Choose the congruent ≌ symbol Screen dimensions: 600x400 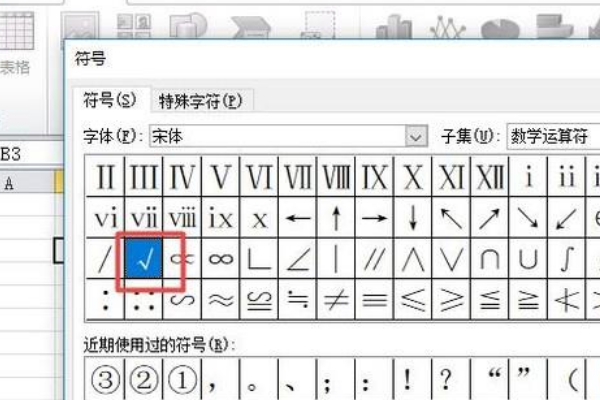(x=259, y=299)
